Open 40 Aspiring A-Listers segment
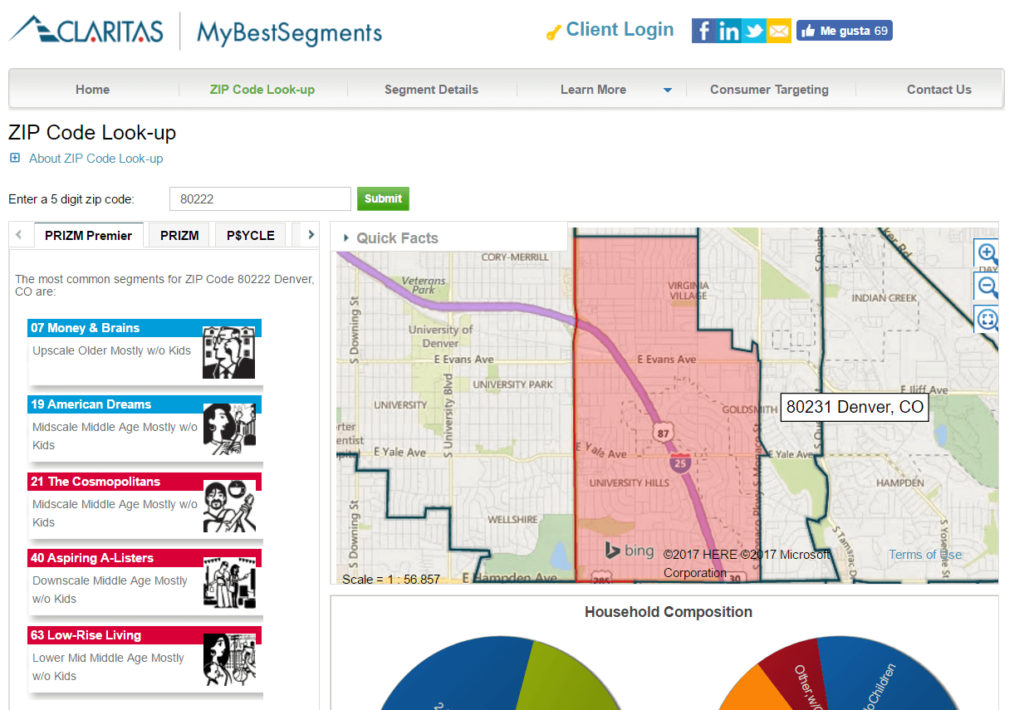The width and height of the screenshot is (1024, 710). click(92, 558)
